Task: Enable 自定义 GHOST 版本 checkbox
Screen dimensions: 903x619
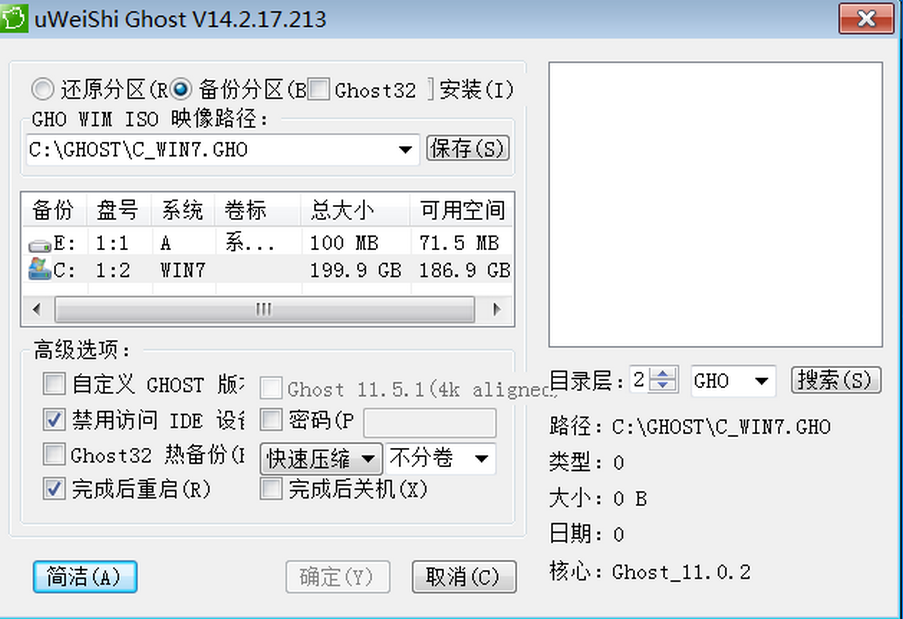Action: 54,383
